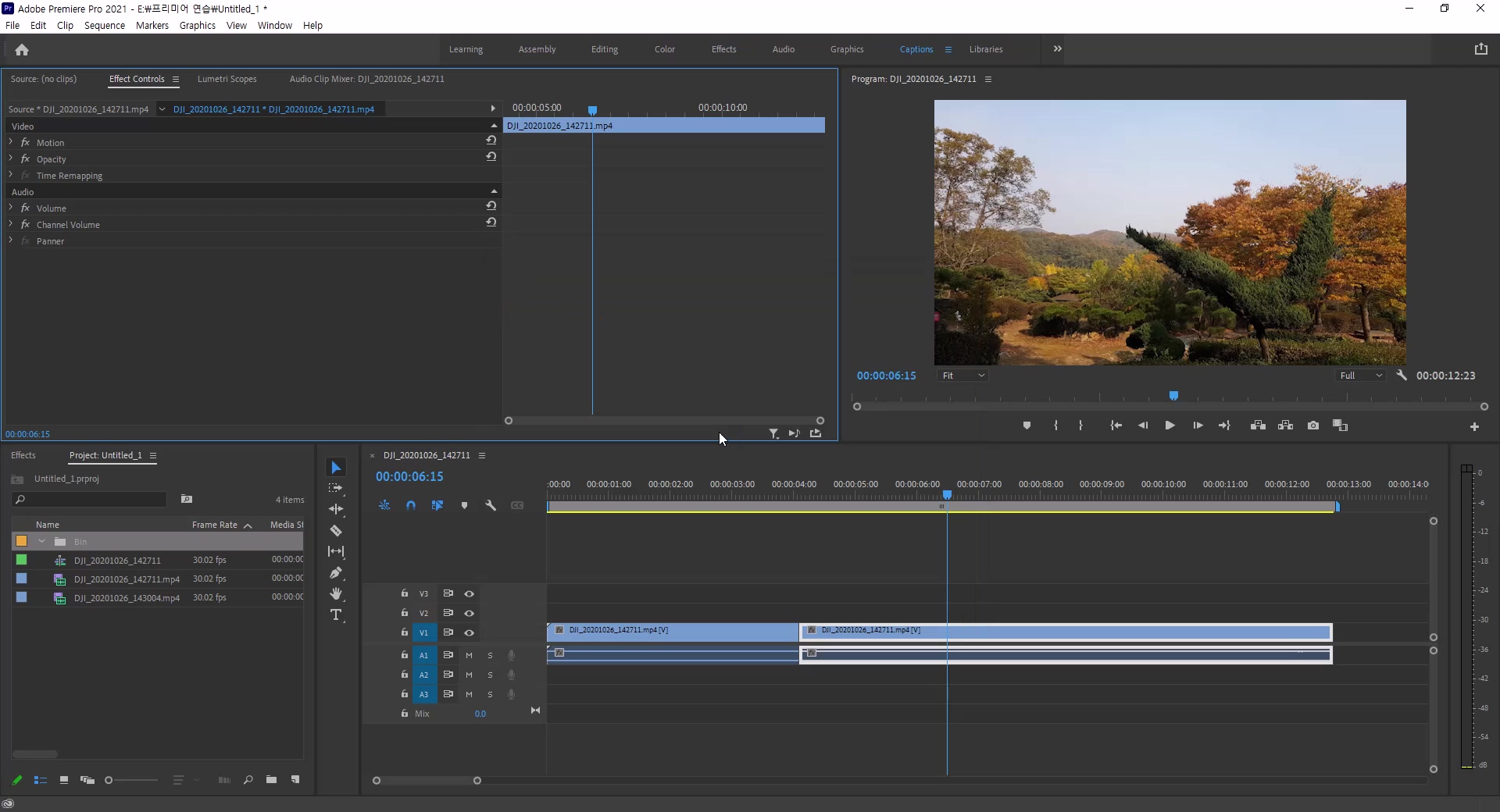Select the Pen tool
This screenshot has height=812, width=1500.
click(336, 572)
